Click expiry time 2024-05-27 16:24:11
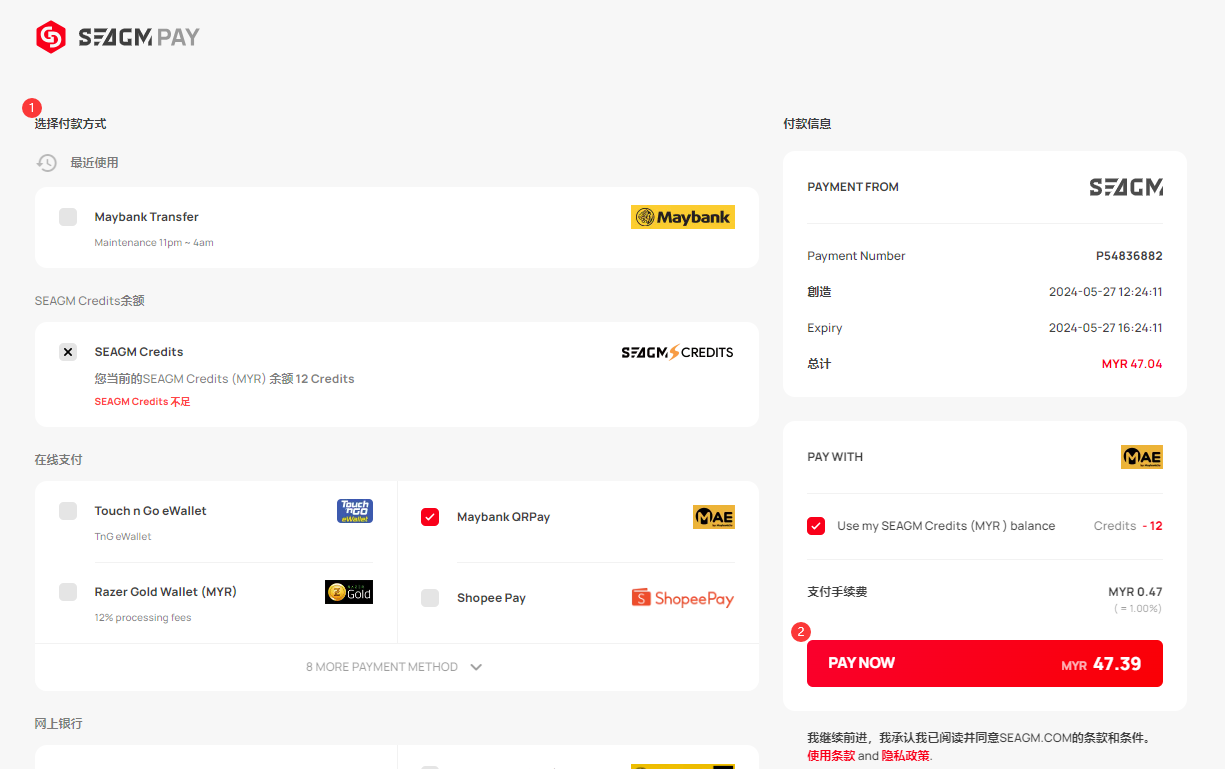 coord(1106,328)
